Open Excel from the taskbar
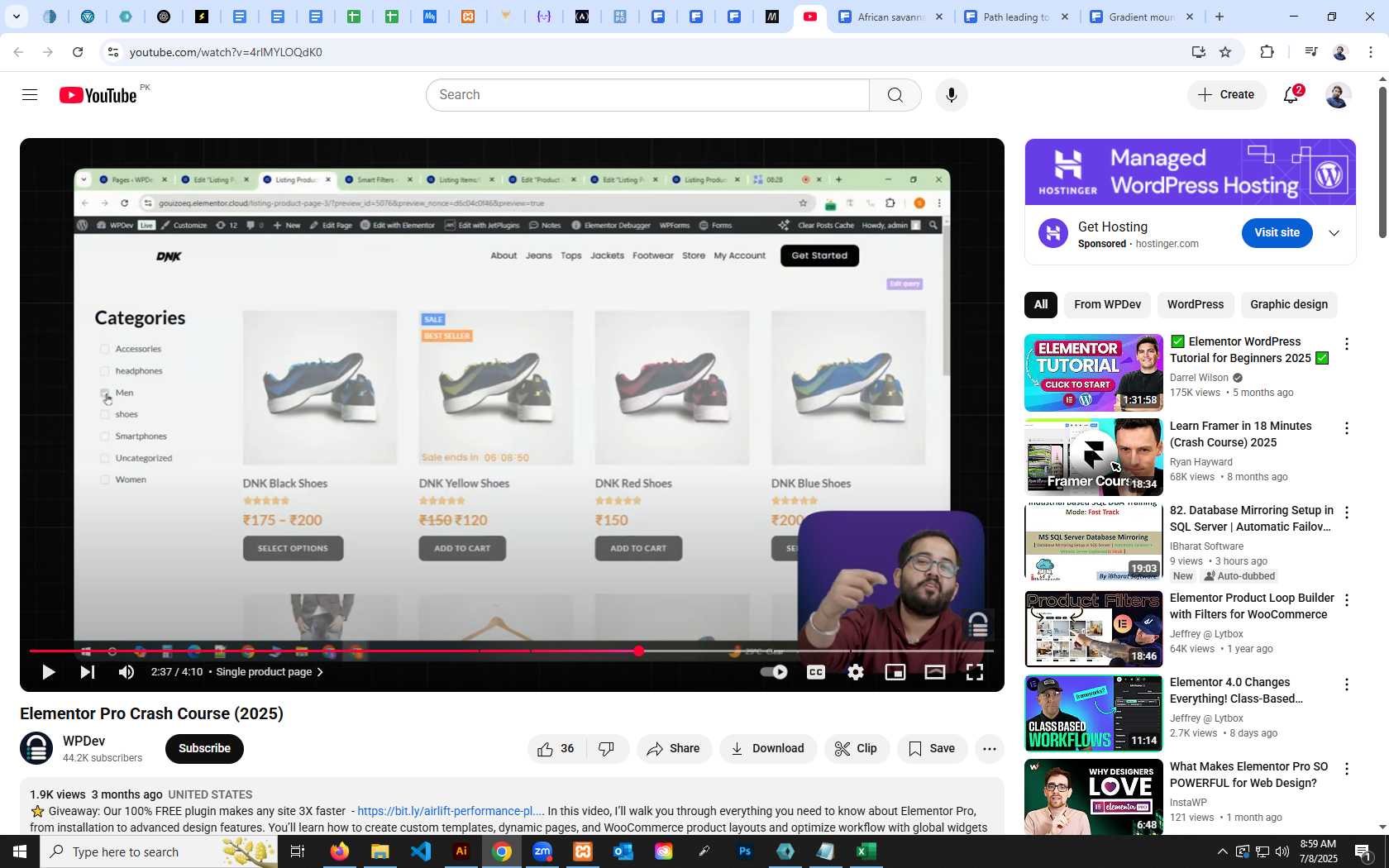Screen dimensions: 1389x868 866,851
